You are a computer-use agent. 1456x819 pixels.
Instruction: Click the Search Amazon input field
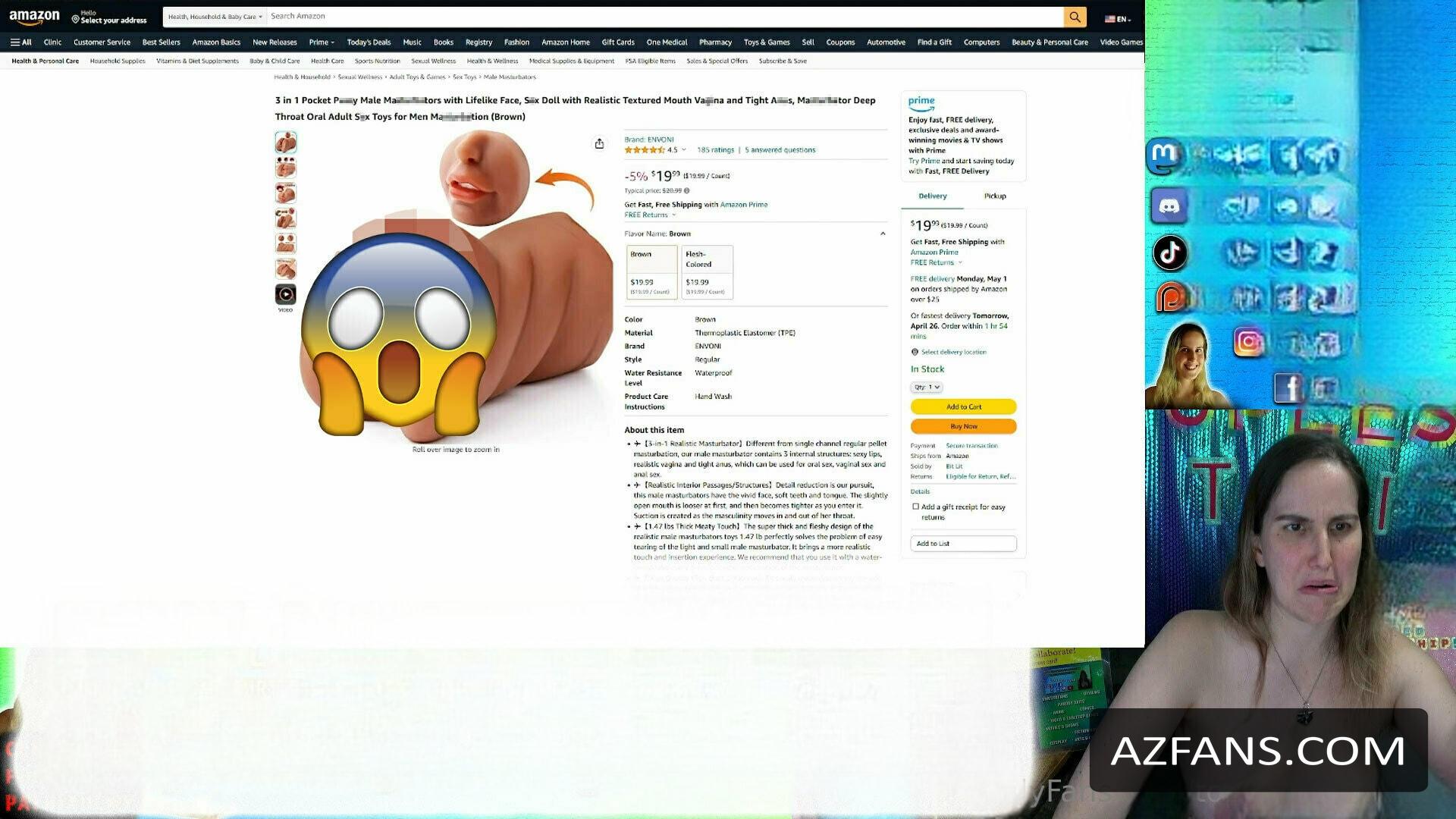pyautogui.click(x=664, y=17)
